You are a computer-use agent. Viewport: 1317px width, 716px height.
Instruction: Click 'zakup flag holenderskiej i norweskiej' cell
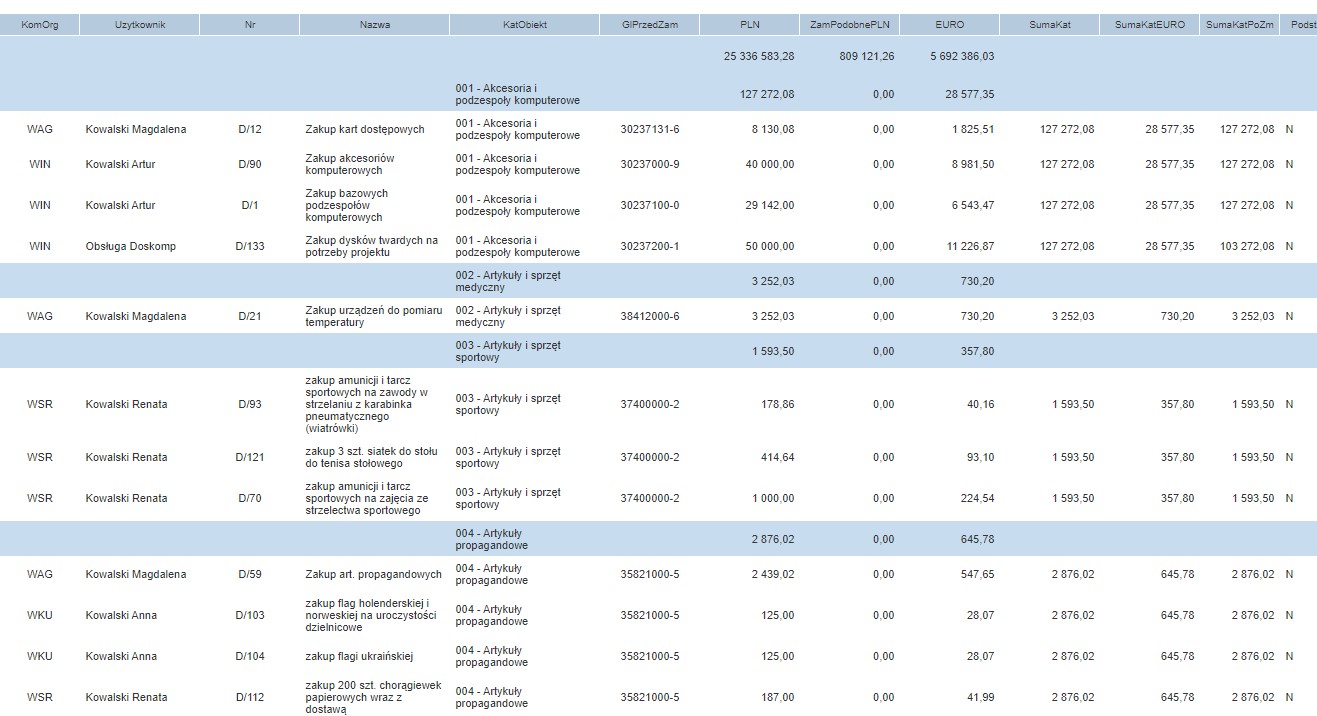(370, 615)
